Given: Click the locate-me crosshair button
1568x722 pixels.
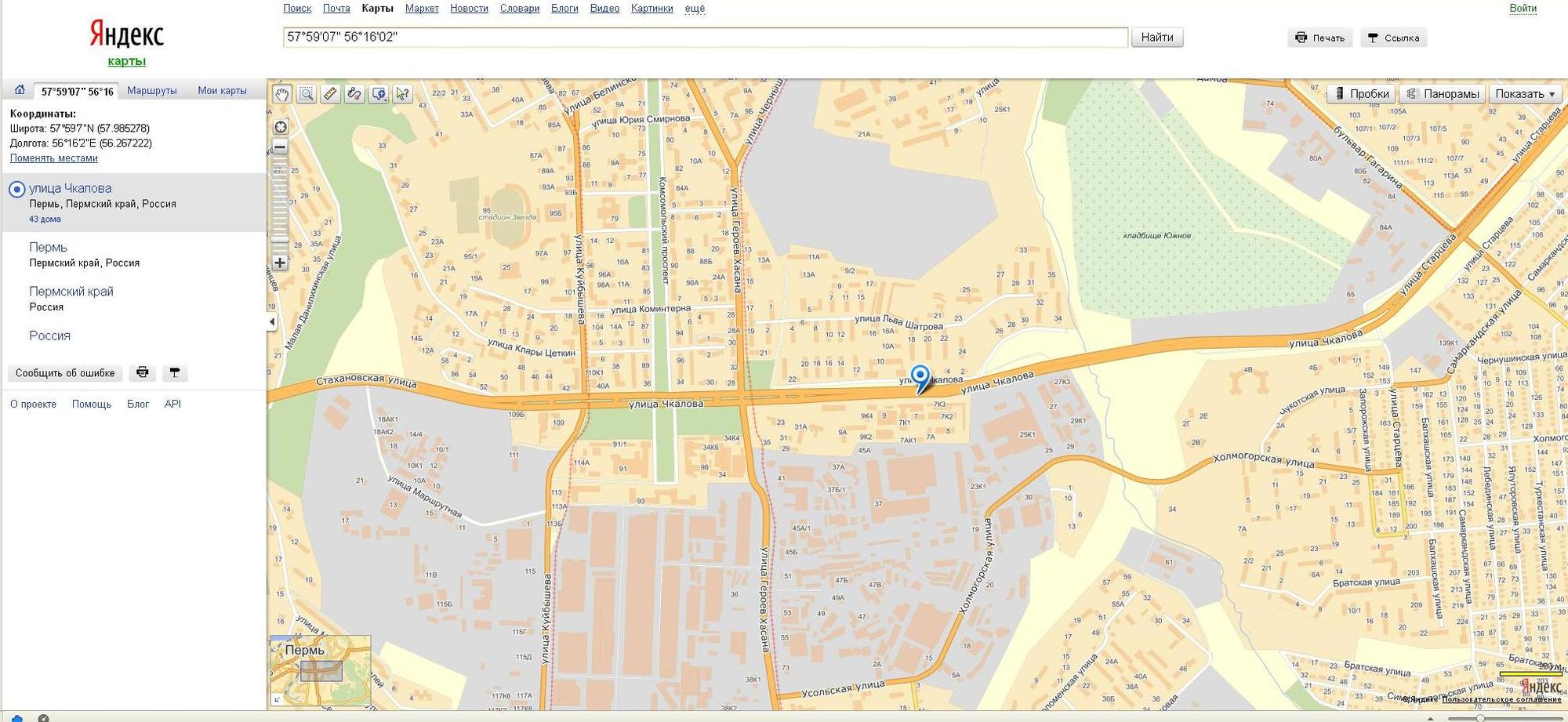Looking at the screenshot, I should click(280, 127).
